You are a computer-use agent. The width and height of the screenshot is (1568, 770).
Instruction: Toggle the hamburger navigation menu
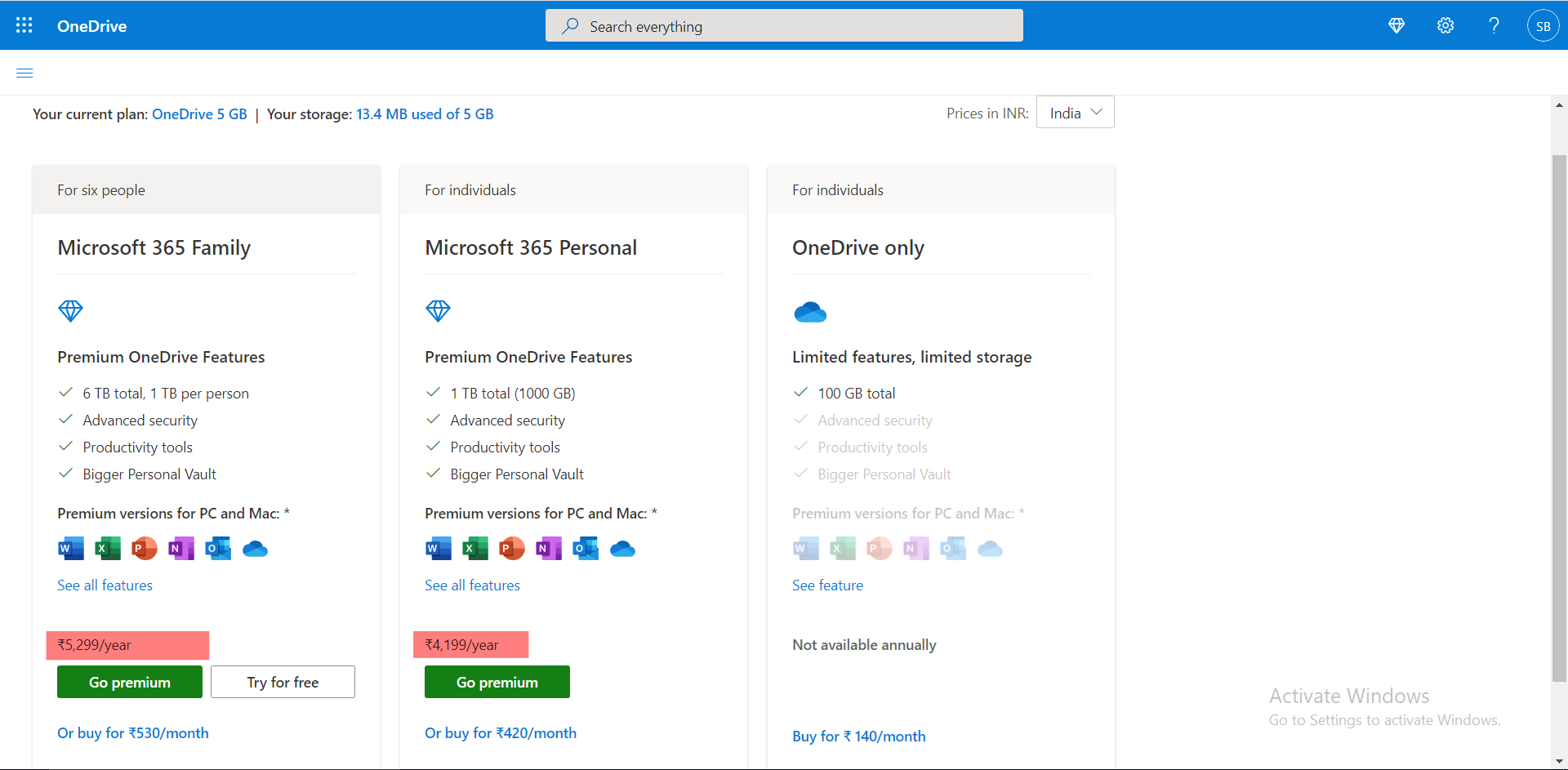click(24, 73)
